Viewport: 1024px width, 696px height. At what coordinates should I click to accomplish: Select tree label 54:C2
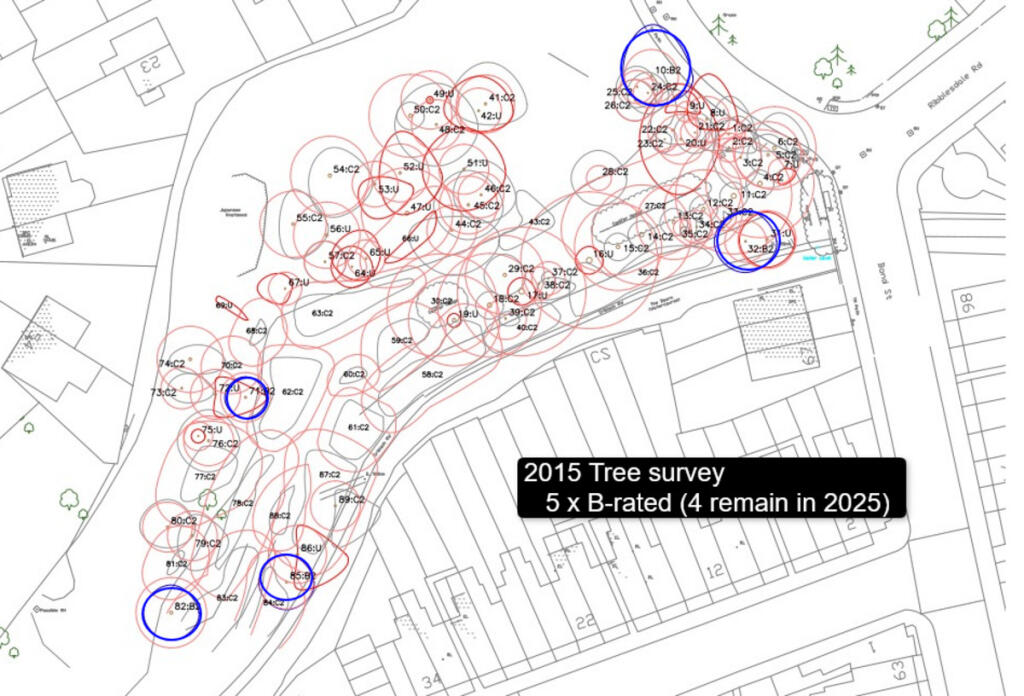tap(346, 170)
